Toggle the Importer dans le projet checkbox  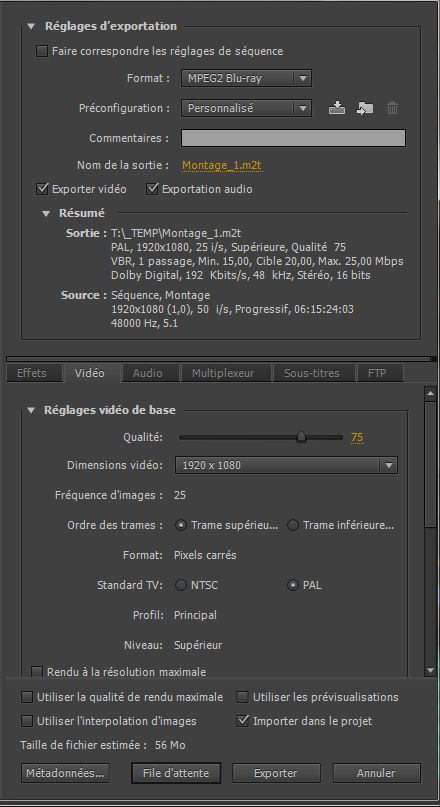point(242,721)
